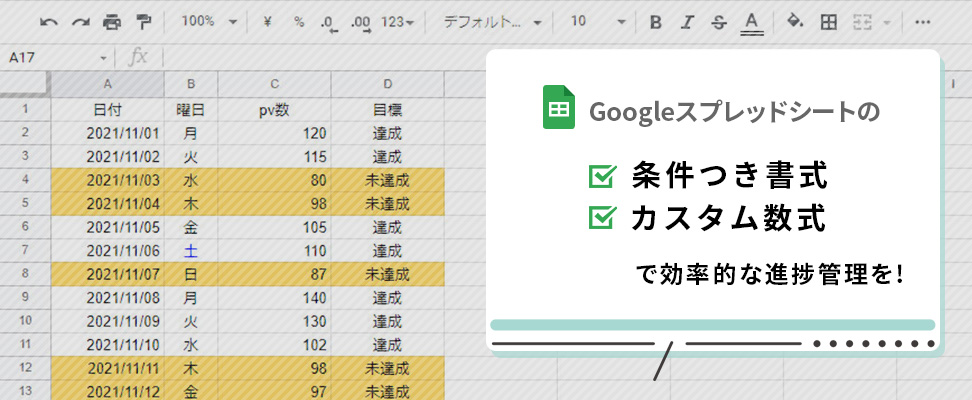Open the 100% zoom dropdown
This screenshot has width=972, height=400.
click(210, 22)
